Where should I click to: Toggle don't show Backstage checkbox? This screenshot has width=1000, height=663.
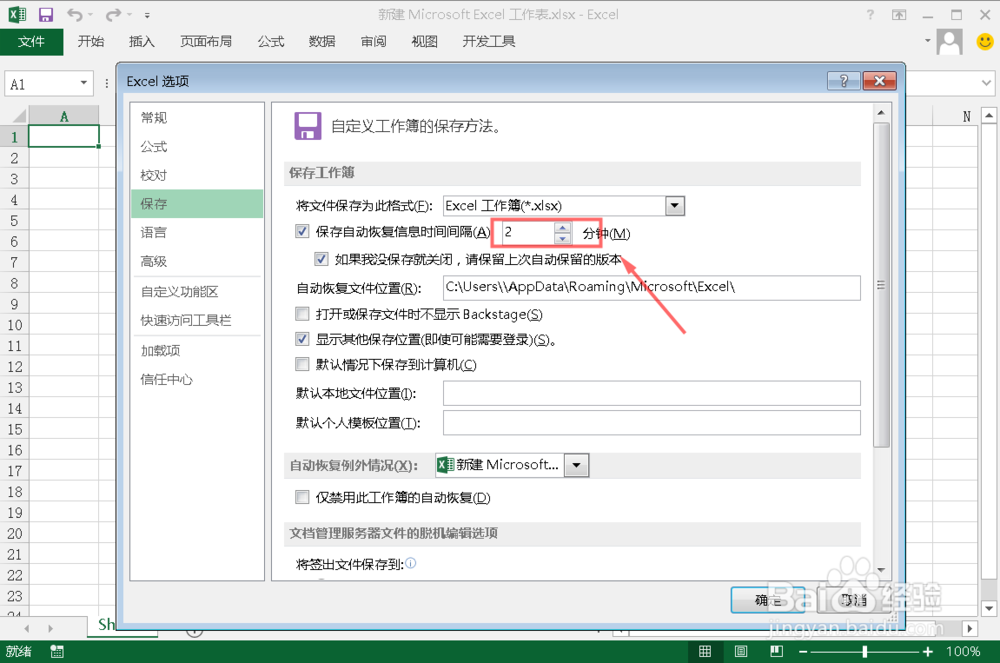302,314
